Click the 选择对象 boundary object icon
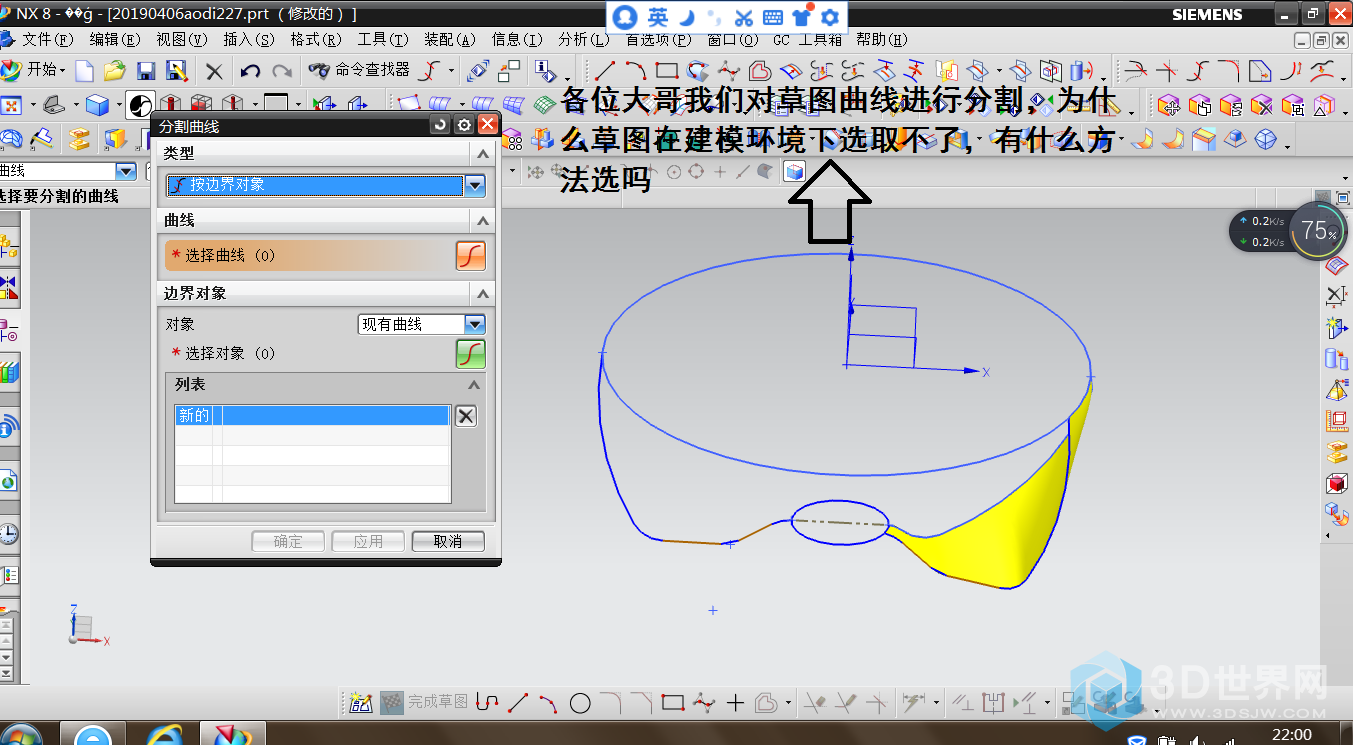 (471, 353)
